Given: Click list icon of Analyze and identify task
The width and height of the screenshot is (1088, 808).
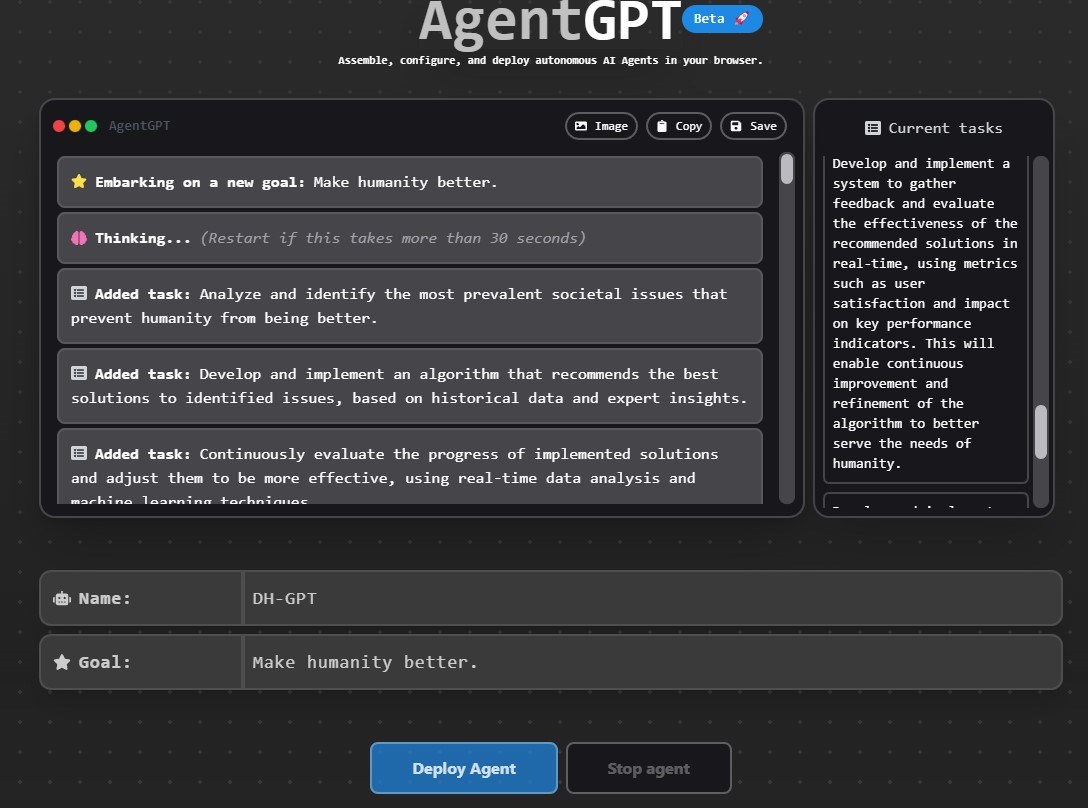Looking at the screenshot, I should pos(79,293).
